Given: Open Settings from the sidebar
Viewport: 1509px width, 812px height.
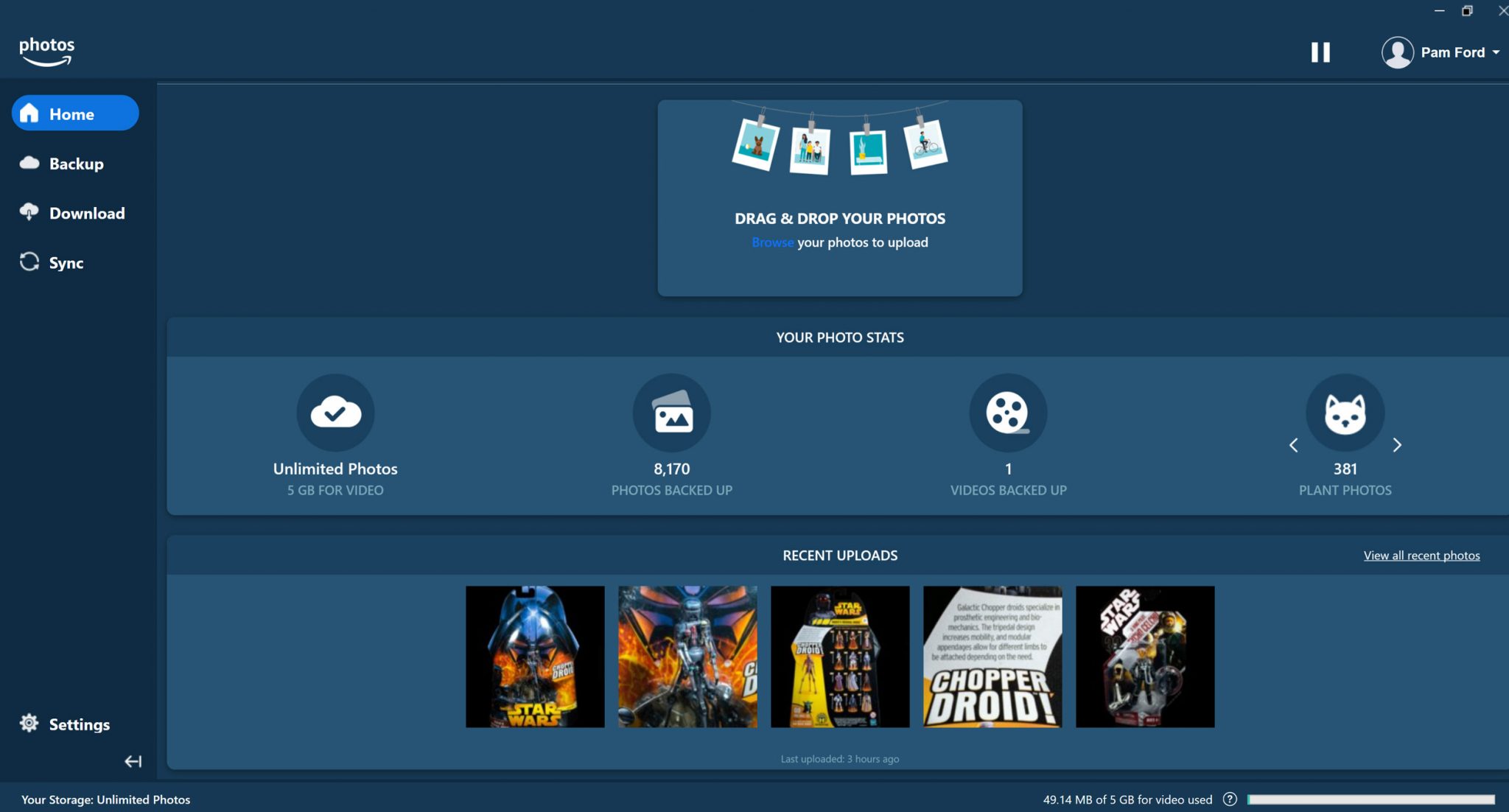Looking at the screenshot, I should pyautogui.click(x=64, y=724).
